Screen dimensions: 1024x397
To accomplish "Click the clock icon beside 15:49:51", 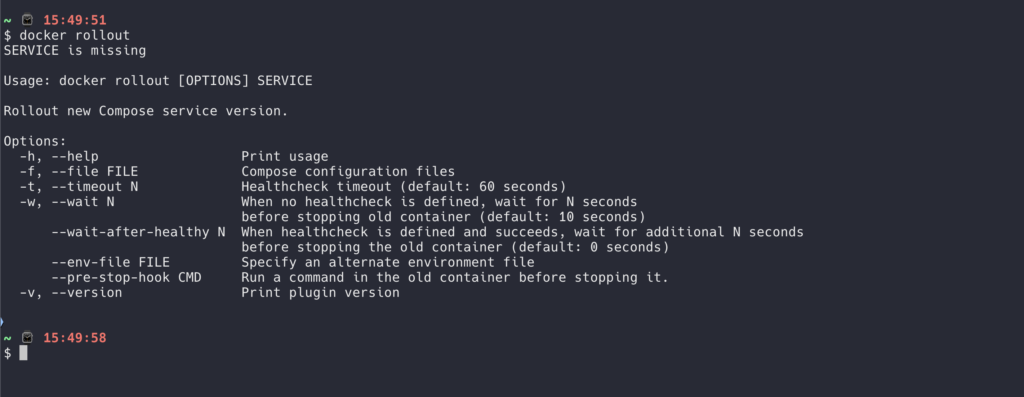I will pyautogui.click(x=27, y=20).
